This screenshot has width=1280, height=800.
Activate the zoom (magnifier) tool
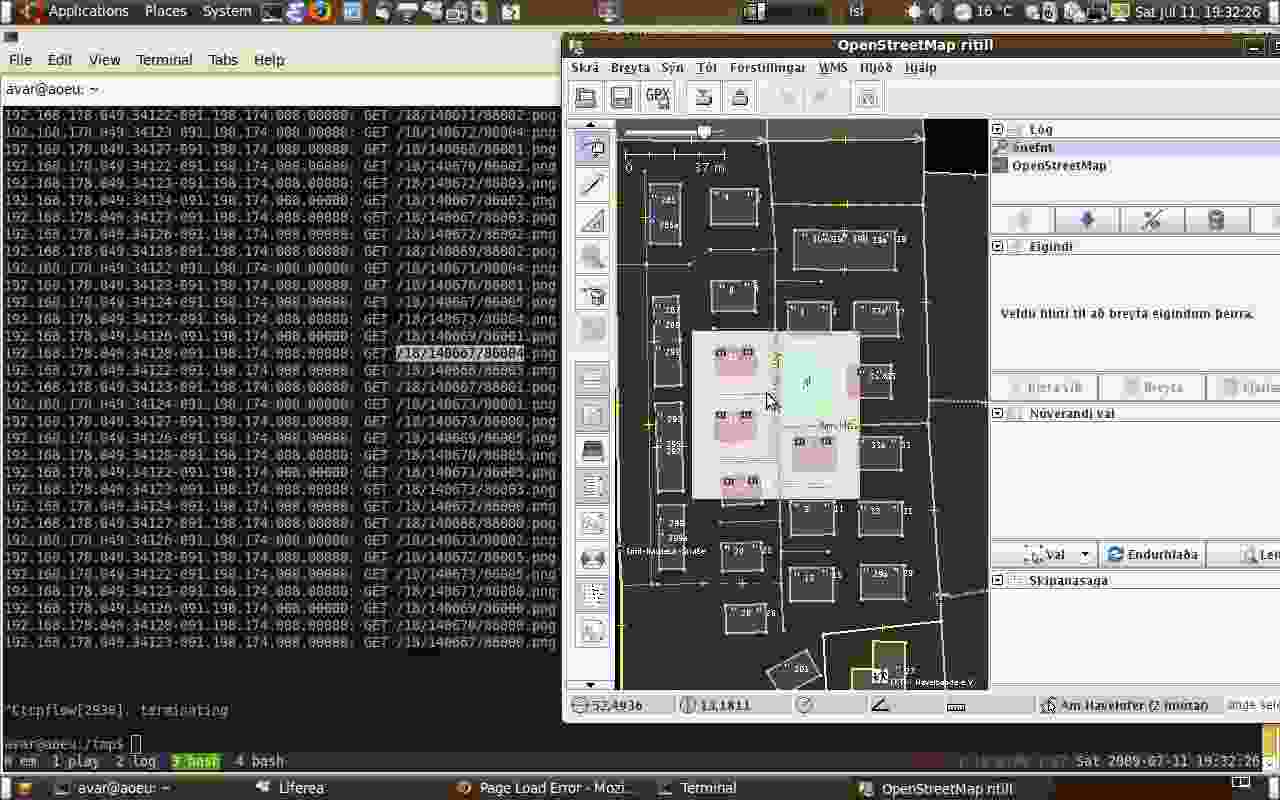click(x=593, y=257)
